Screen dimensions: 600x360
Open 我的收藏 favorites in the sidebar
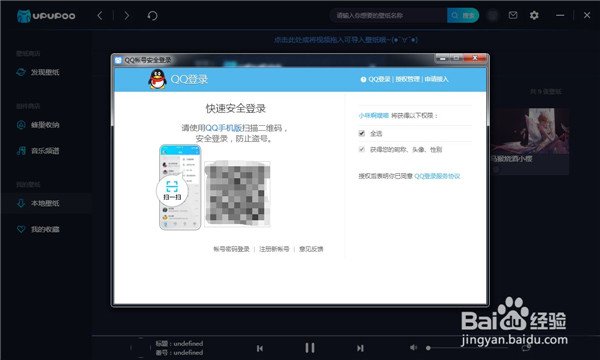[46, 229]
